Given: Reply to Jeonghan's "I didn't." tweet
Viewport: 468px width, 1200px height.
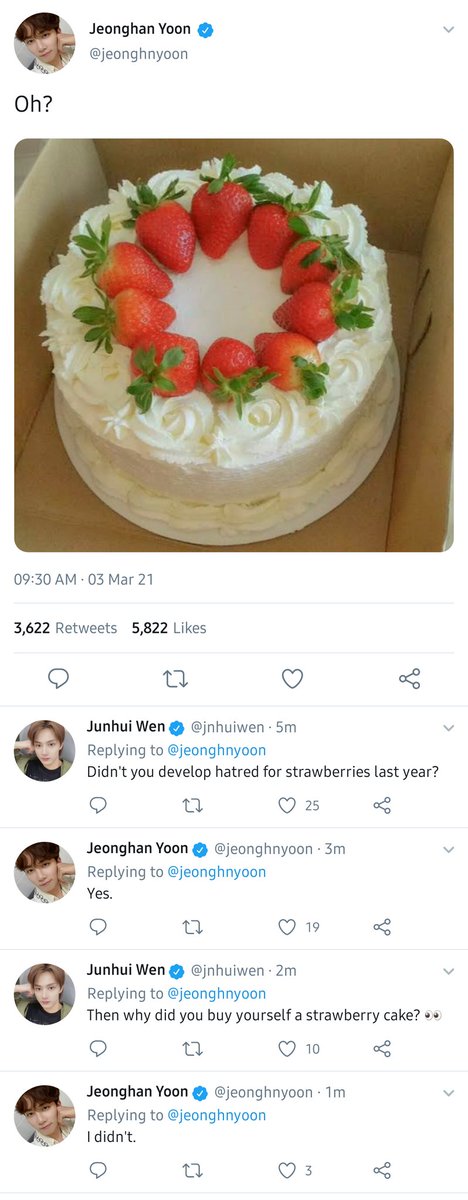Looking at the screenshot, I should [x=98, y=1170].
